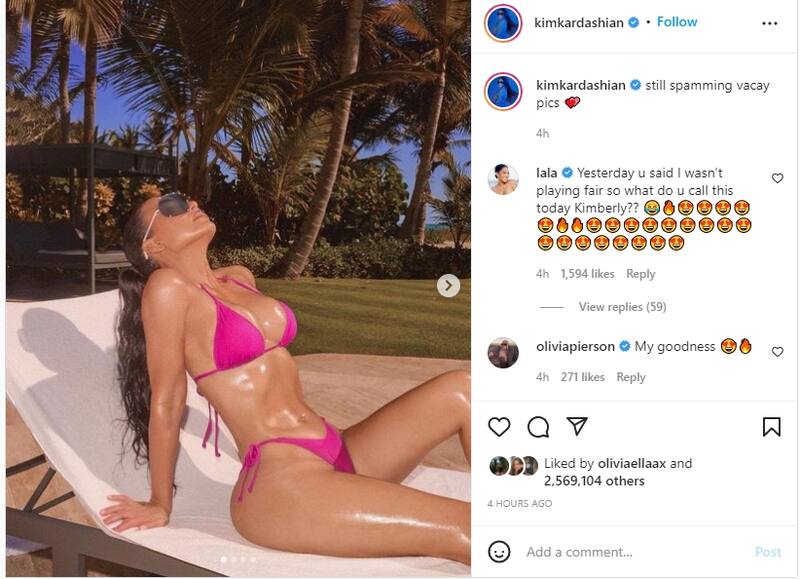Screen dimensions: 800x579
Task: Open the oliviaellaax liker profile link
Action: click(632, 463)
